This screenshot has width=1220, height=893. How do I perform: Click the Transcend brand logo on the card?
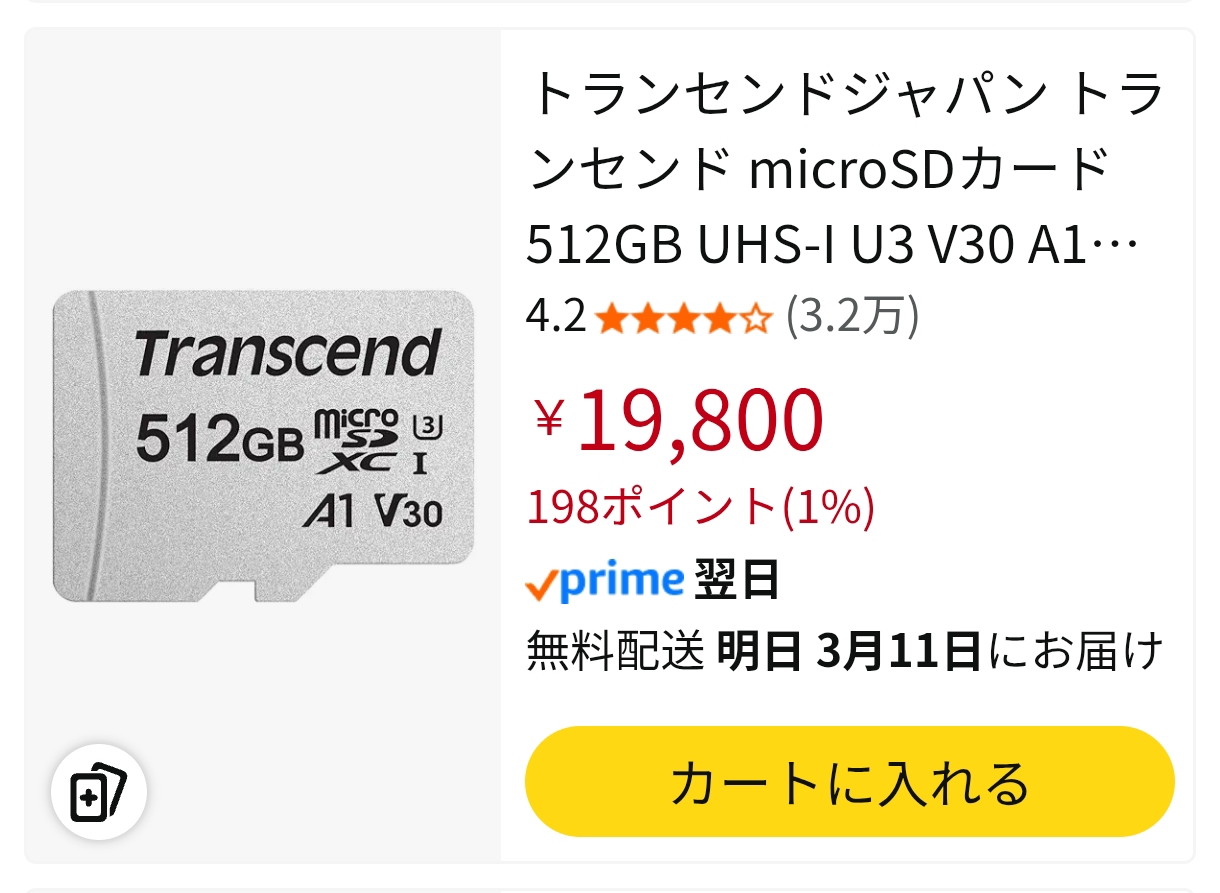pos(287,352)
